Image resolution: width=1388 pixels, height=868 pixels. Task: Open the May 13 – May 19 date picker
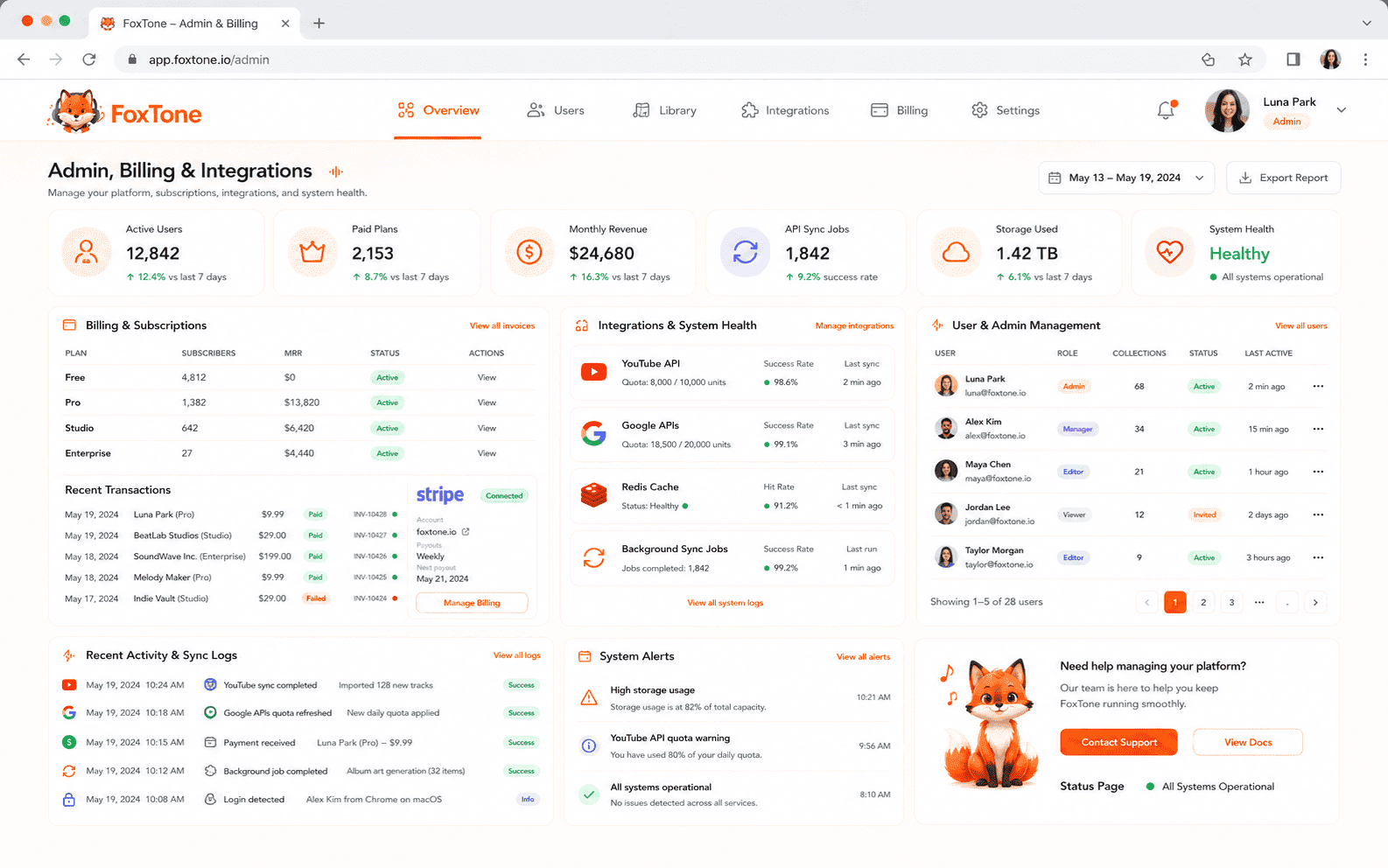pos(1126,178)
